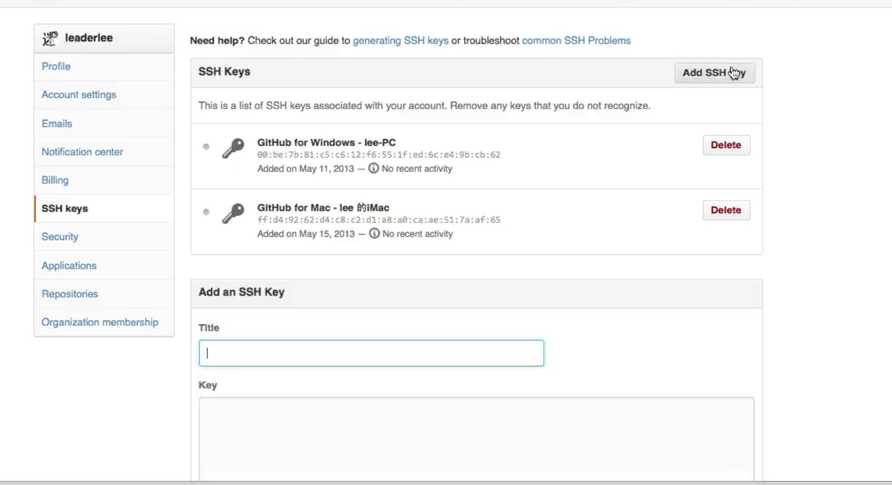
Task: Click 'Added on May 15, 2013' text
Action: point(305,234)
